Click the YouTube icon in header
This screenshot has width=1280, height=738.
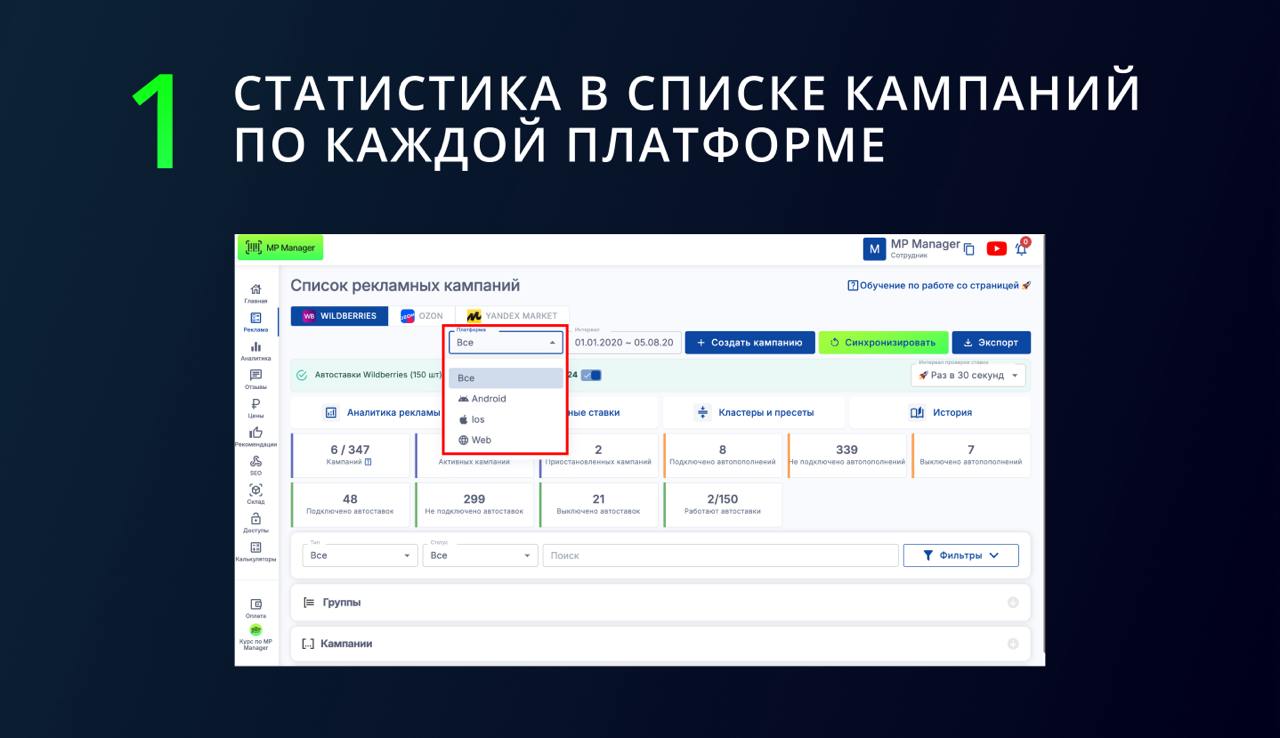(996, 249)
